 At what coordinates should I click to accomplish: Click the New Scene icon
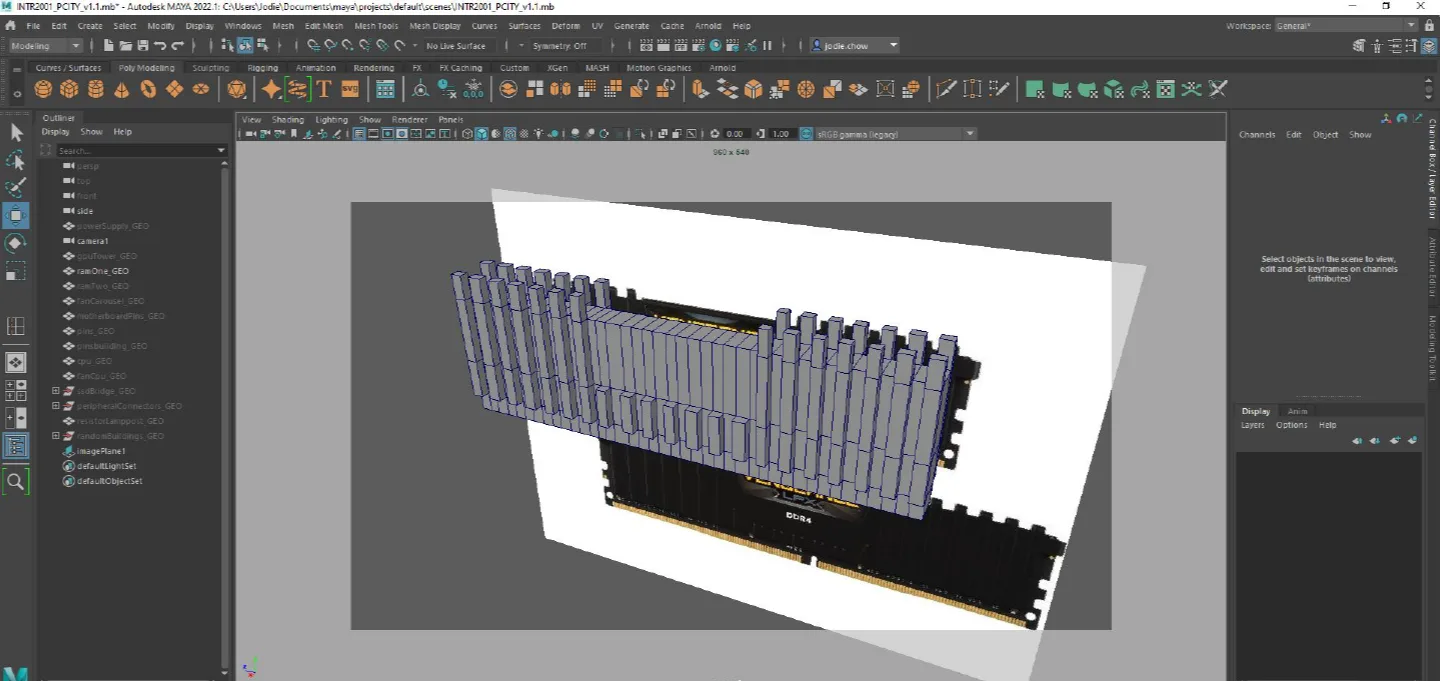108,45
